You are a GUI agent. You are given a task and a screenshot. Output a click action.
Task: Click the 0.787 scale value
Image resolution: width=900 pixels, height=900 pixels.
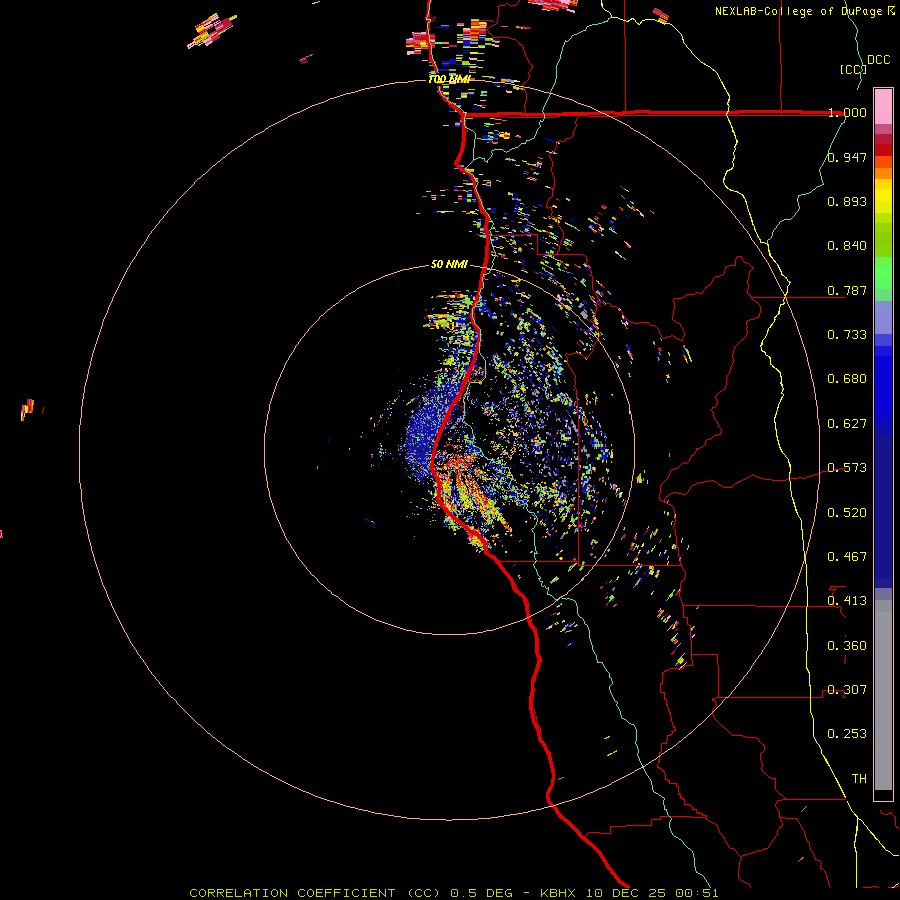847,290
